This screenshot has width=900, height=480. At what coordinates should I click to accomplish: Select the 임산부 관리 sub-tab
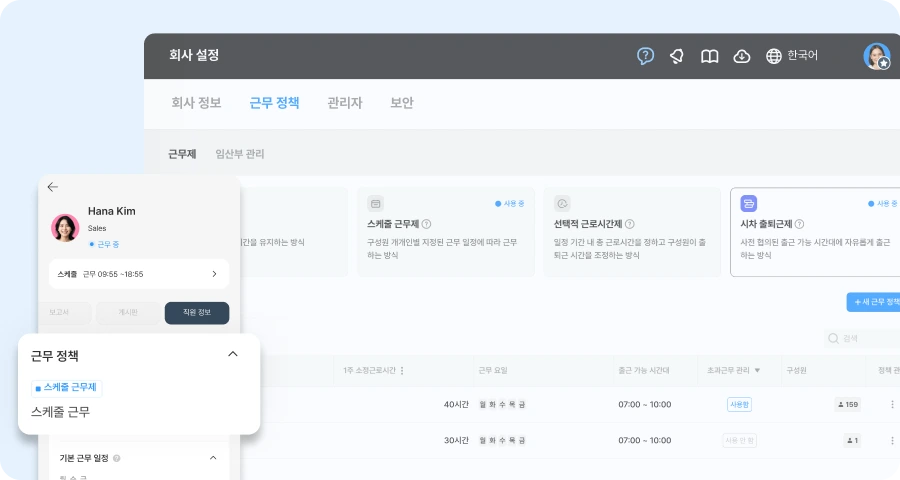point(240,154)
